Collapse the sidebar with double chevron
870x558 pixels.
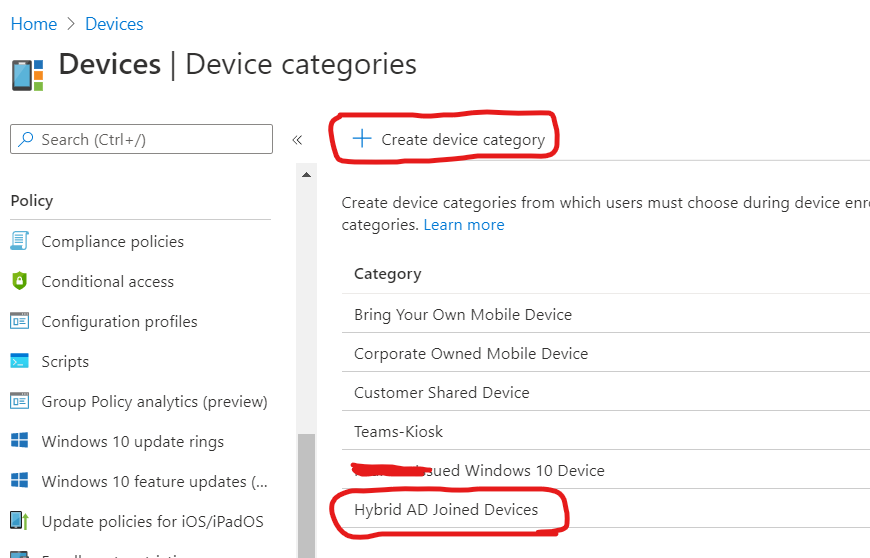[x=297, y=140]
